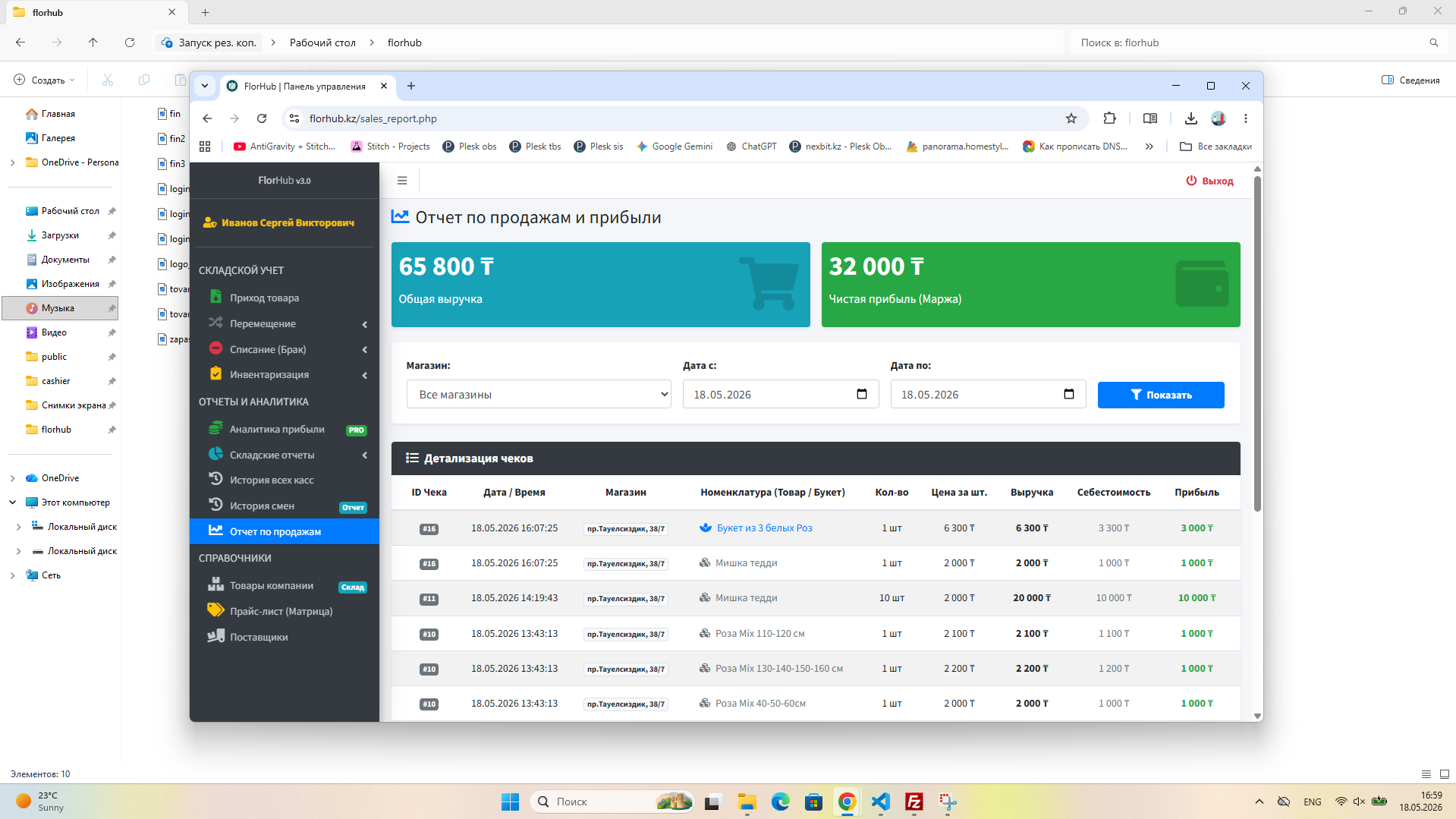
Task: Open 'Аналитика прибыли' PRO menu item
Action: [x=284, y=429]
